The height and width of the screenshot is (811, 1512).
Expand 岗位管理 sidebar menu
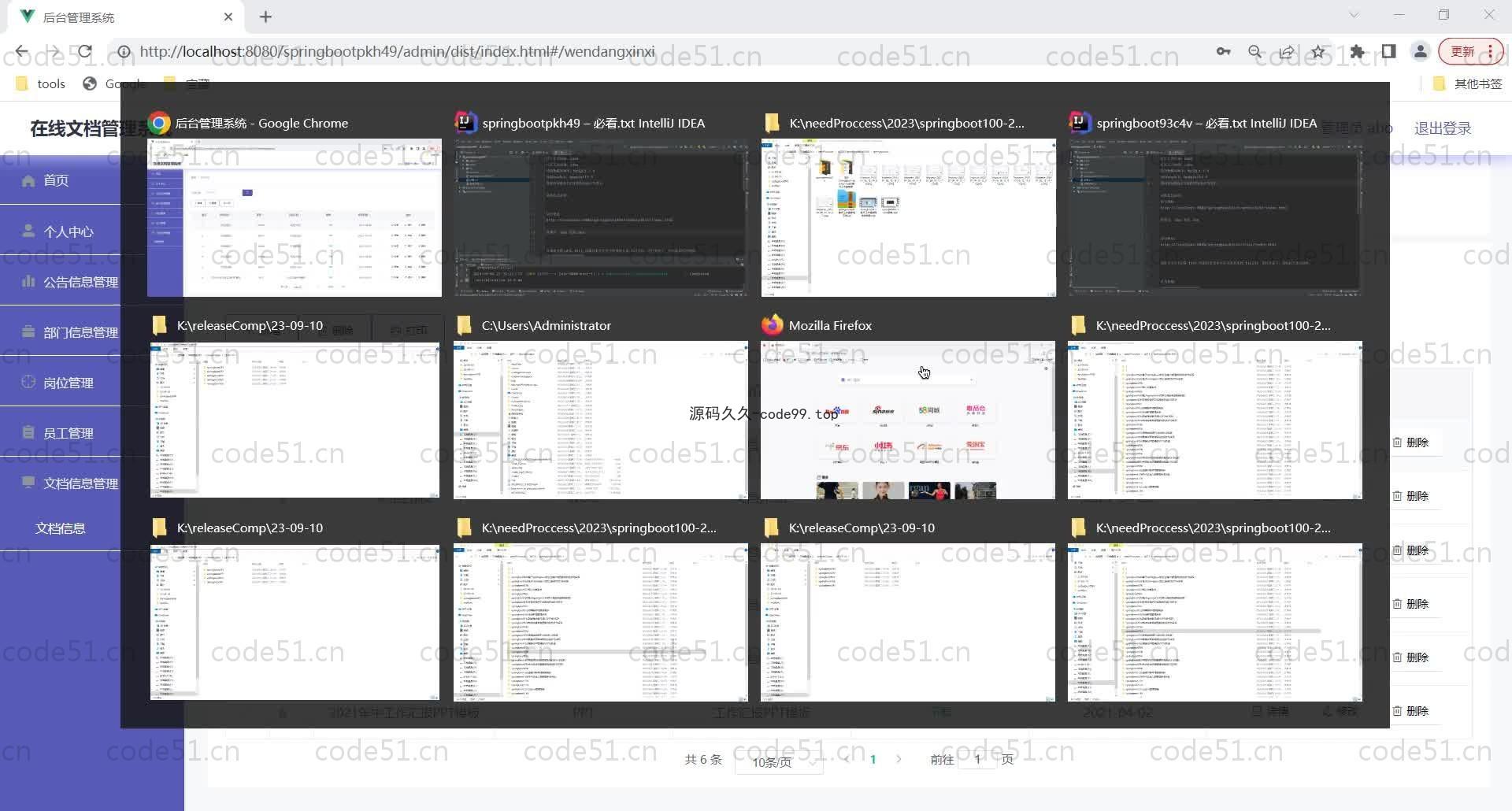click(60, 383)
